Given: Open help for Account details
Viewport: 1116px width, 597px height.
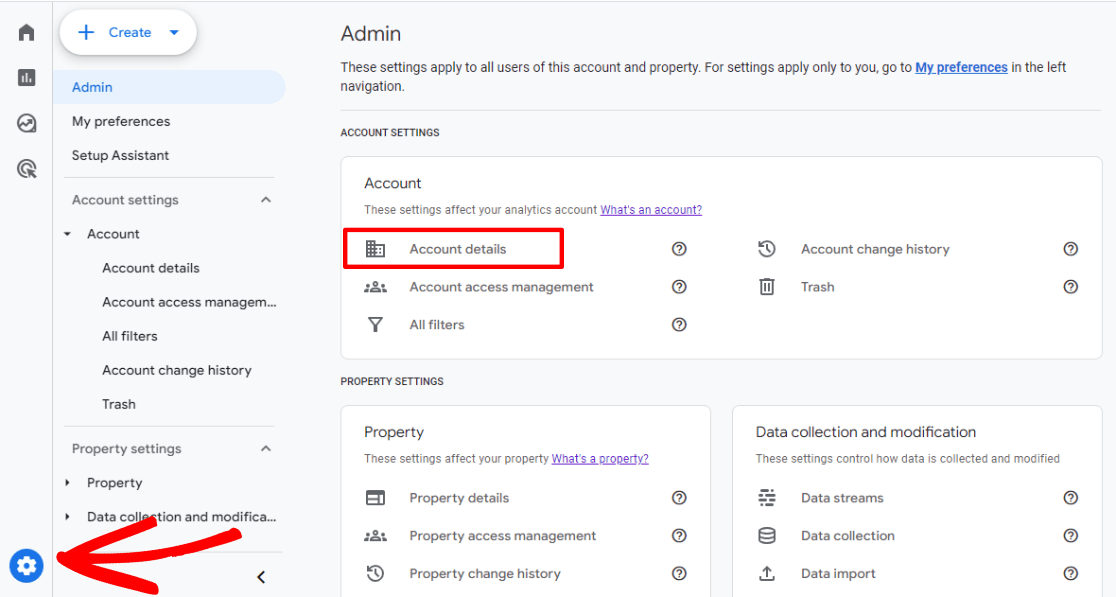Looking at the screenshot, I should (679, 249).
